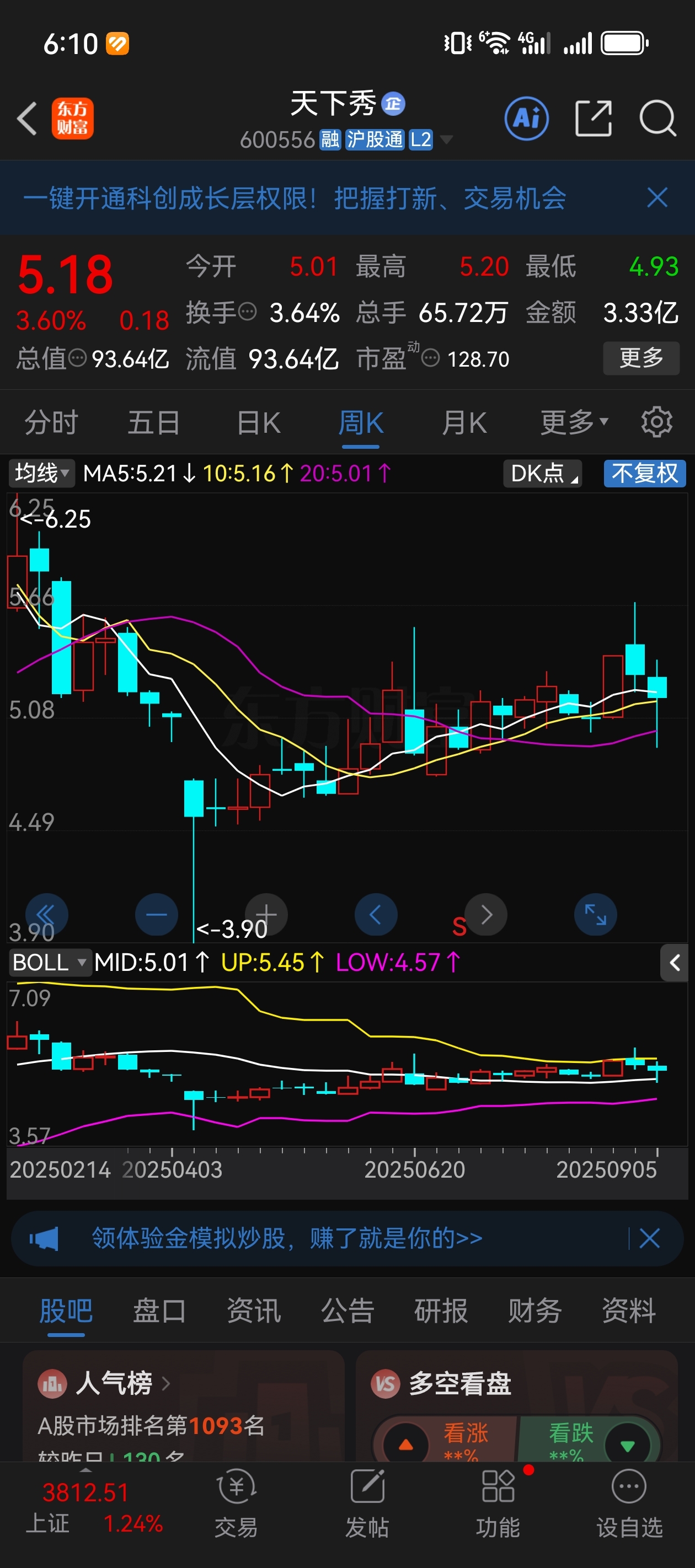This screenshot has width=695, height=1568.
Task: Switch to the 财务 tab
Action: (535, 1311)
